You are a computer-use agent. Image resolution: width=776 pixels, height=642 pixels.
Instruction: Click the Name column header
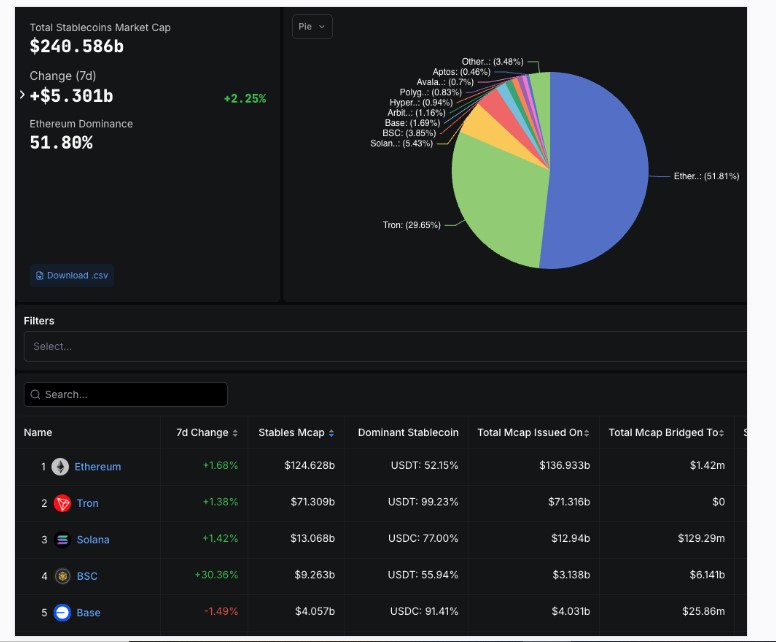(x=38, y=433)
